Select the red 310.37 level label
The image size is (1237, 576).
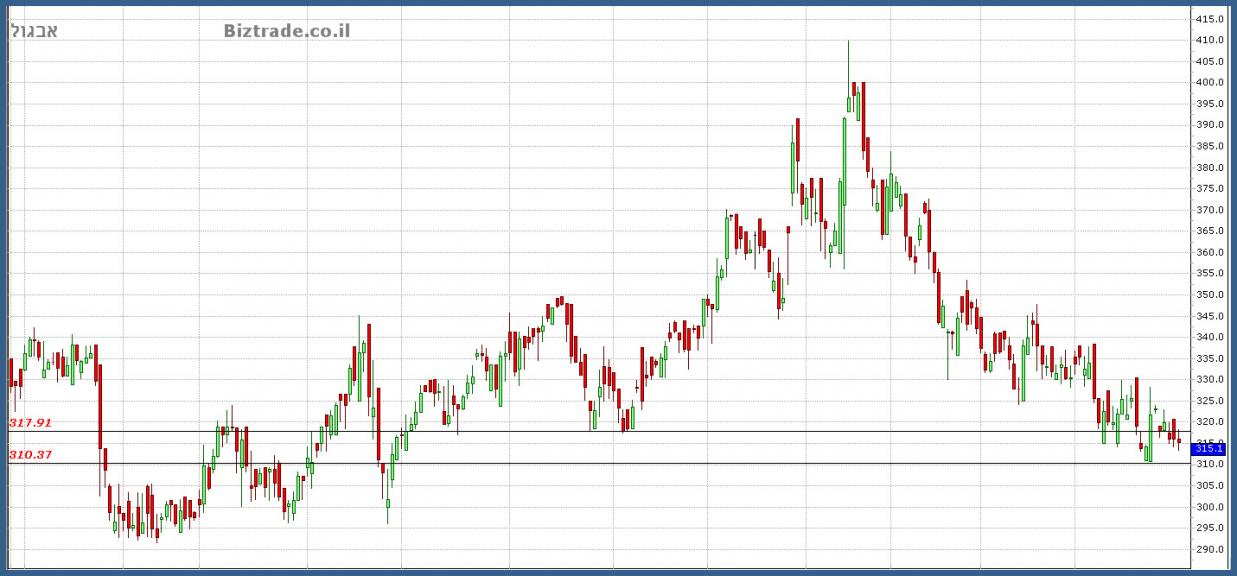coord(30,455)
